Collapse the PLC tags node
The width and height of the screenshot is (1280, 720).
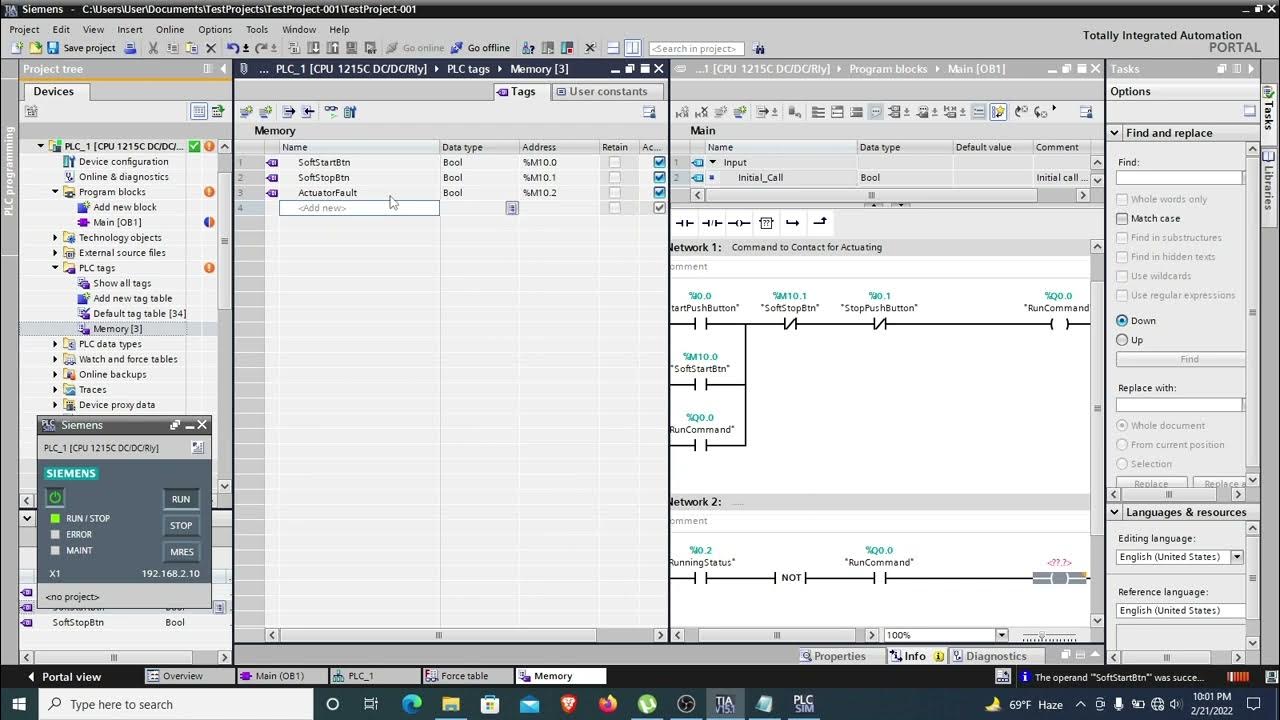coord(55,268)
